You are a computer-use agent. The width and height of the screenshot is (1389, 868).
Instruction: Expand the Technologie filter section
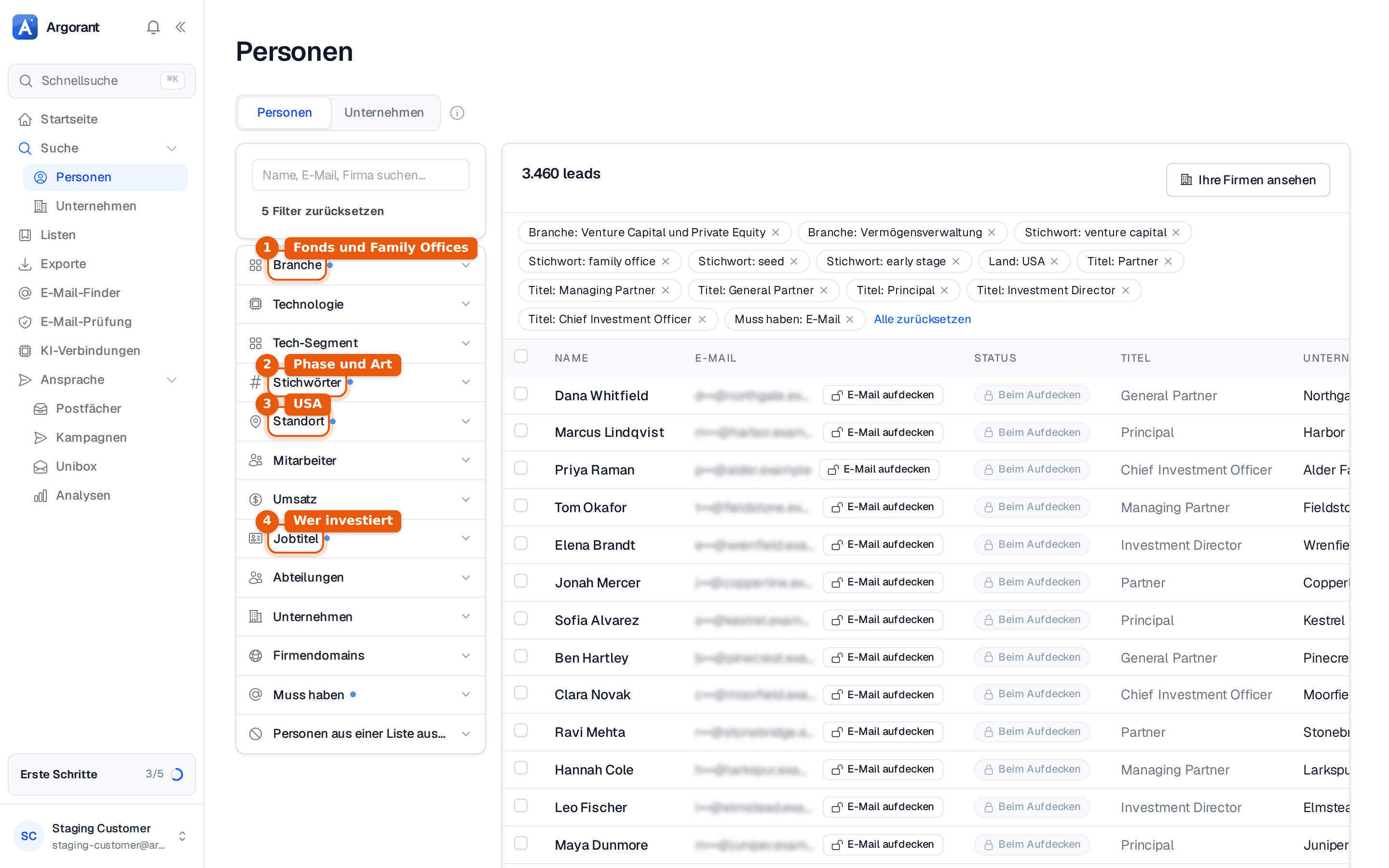(360, 304)
